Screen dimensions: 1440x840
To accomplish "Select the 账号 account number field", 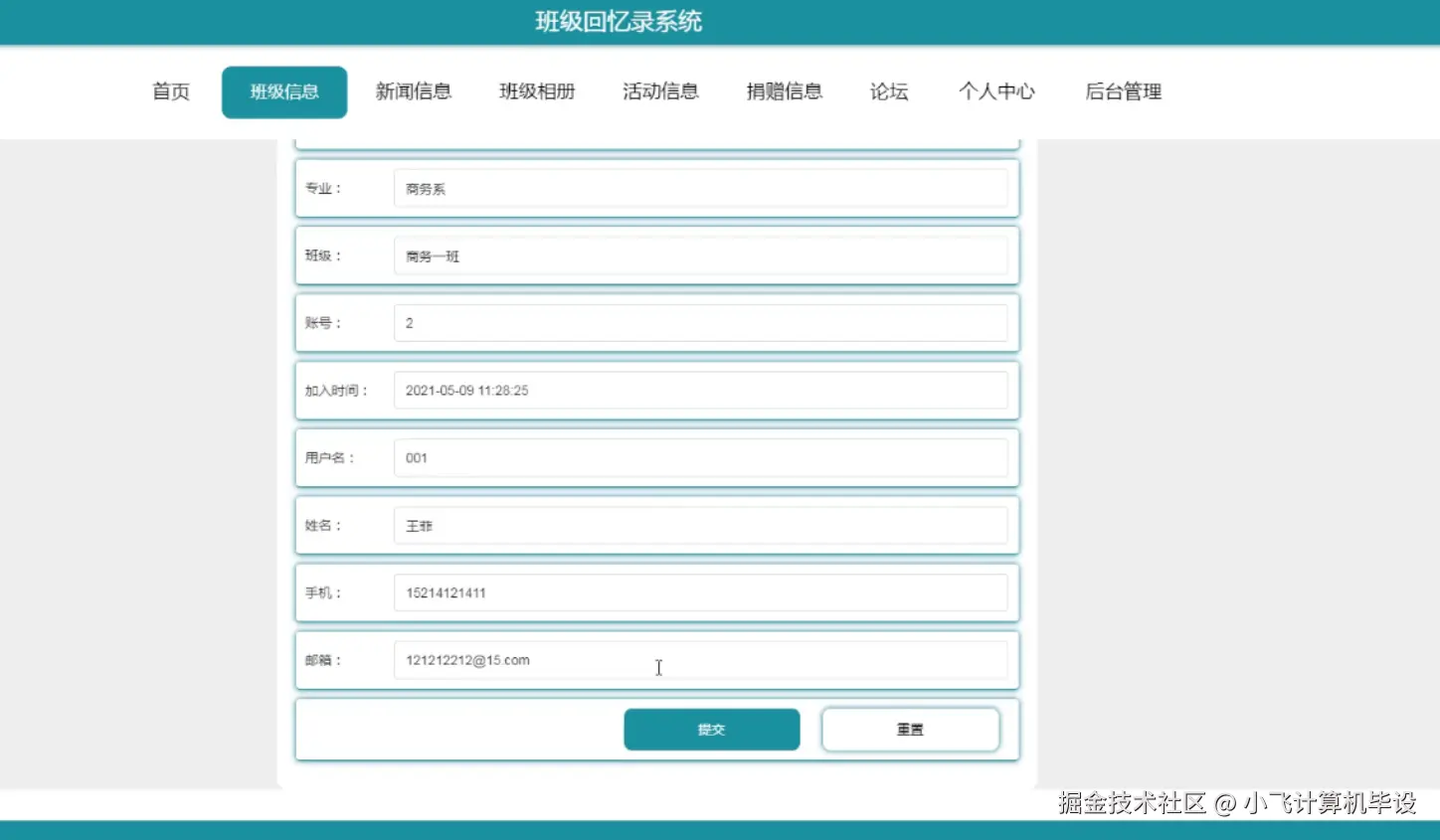I will (x=701, y=322).
